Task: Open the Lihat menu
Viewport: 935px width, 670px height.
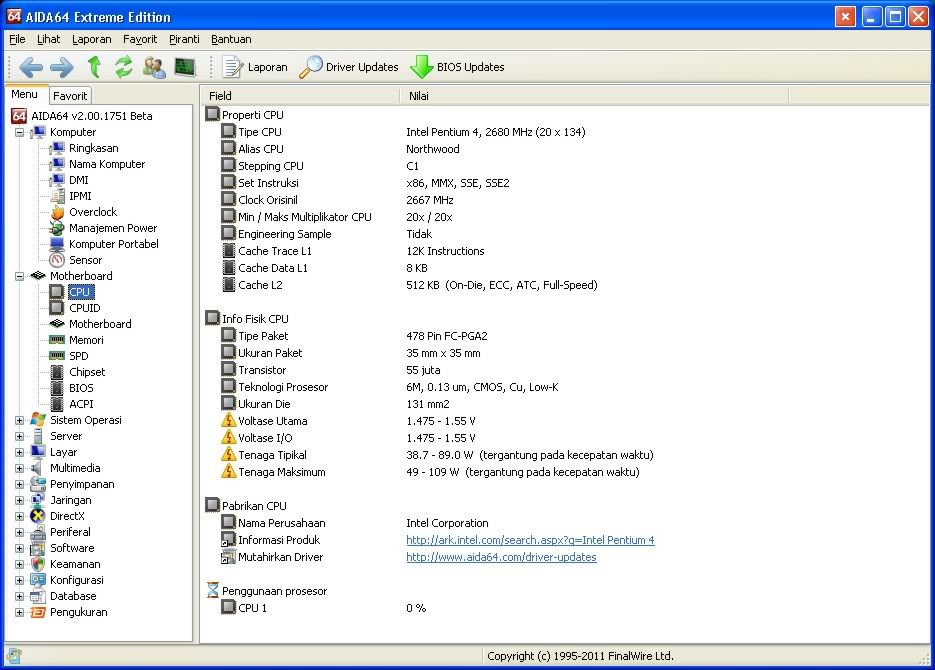Action: (x=48, y=39)
